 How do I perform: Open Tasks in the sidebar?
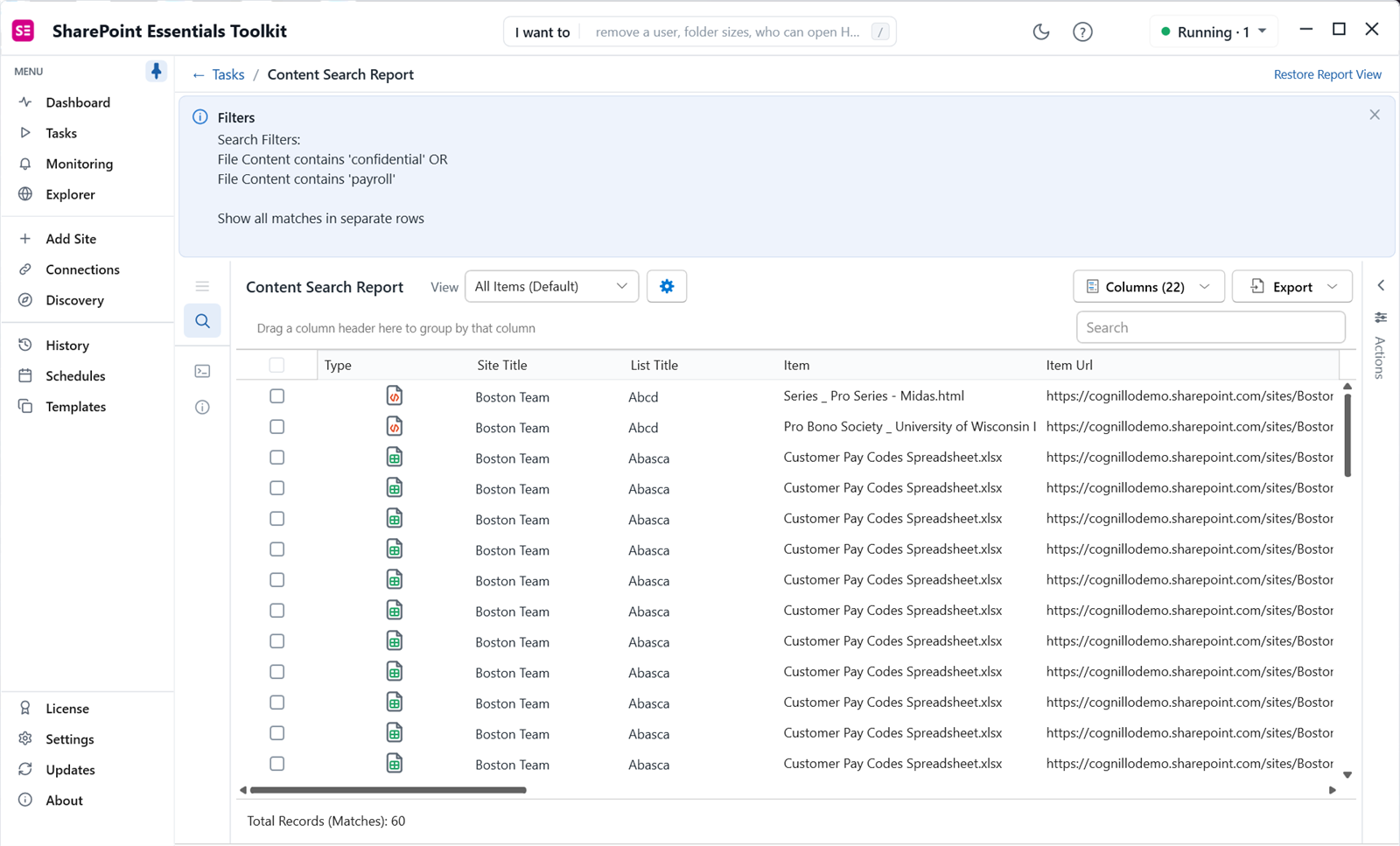(61, 133)
